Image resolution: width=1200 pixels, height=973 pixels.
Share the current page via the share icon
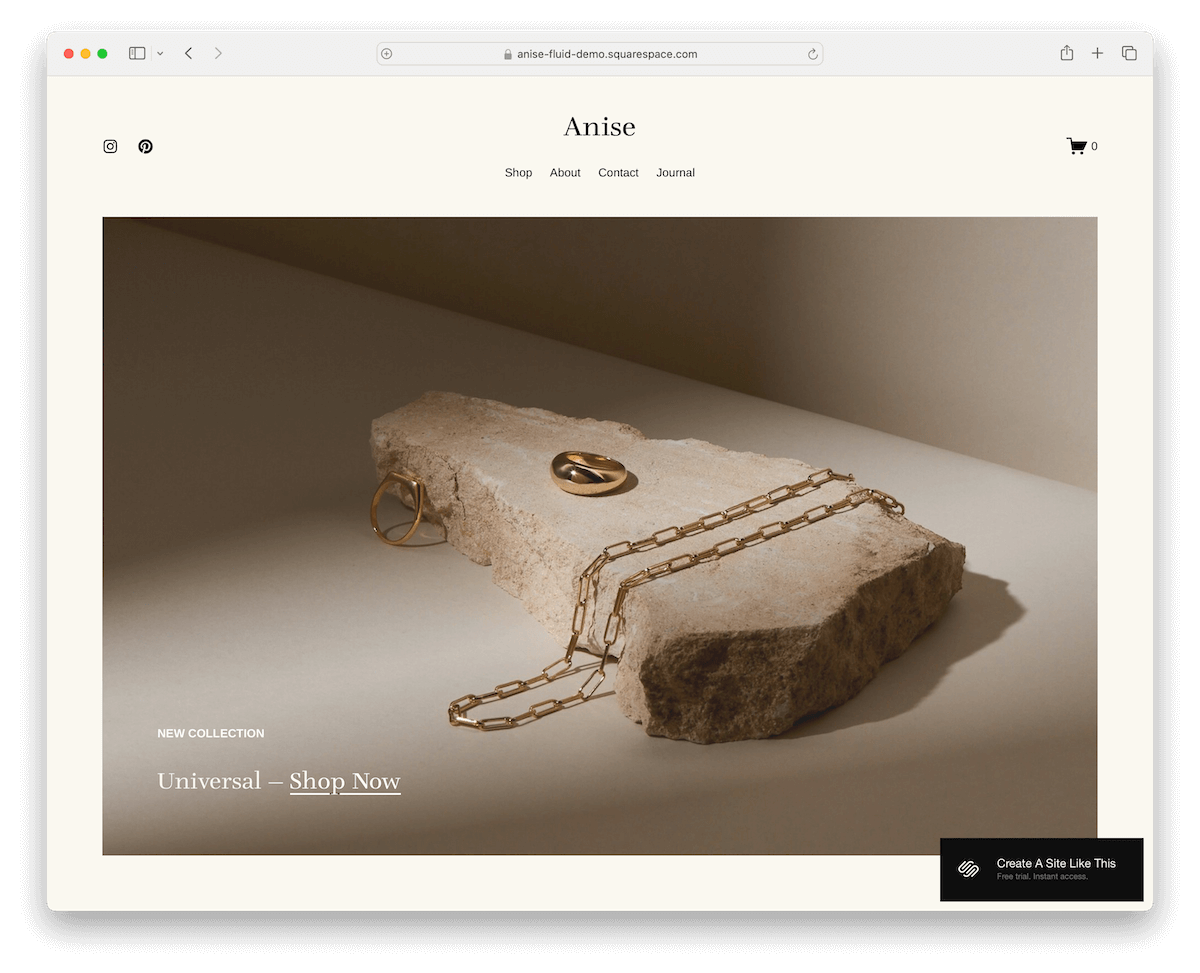tap(1066, 53)
